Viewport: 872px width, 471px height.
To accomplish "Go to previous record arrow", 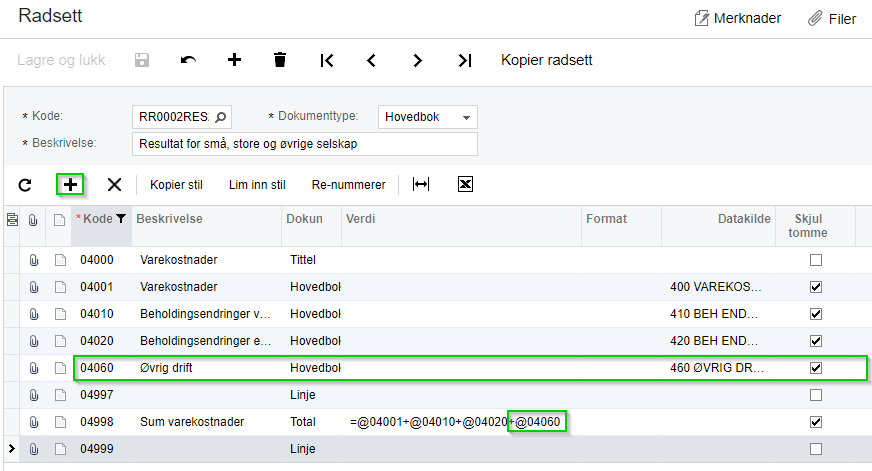I will (372, 60).
